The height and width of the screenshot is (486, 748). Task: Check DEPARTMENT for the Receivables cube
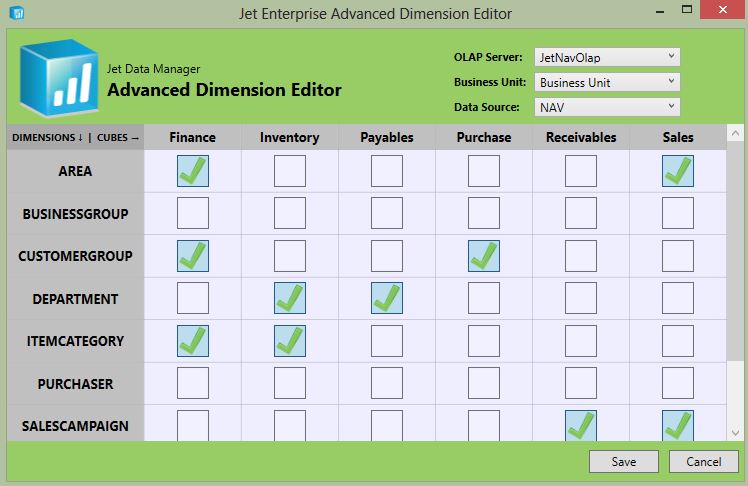581,298
